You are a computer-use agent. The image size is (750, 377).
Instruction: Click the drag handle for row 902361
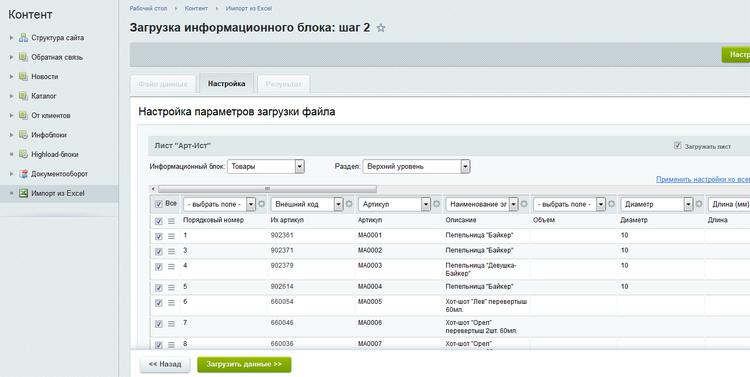coord(171,236)
